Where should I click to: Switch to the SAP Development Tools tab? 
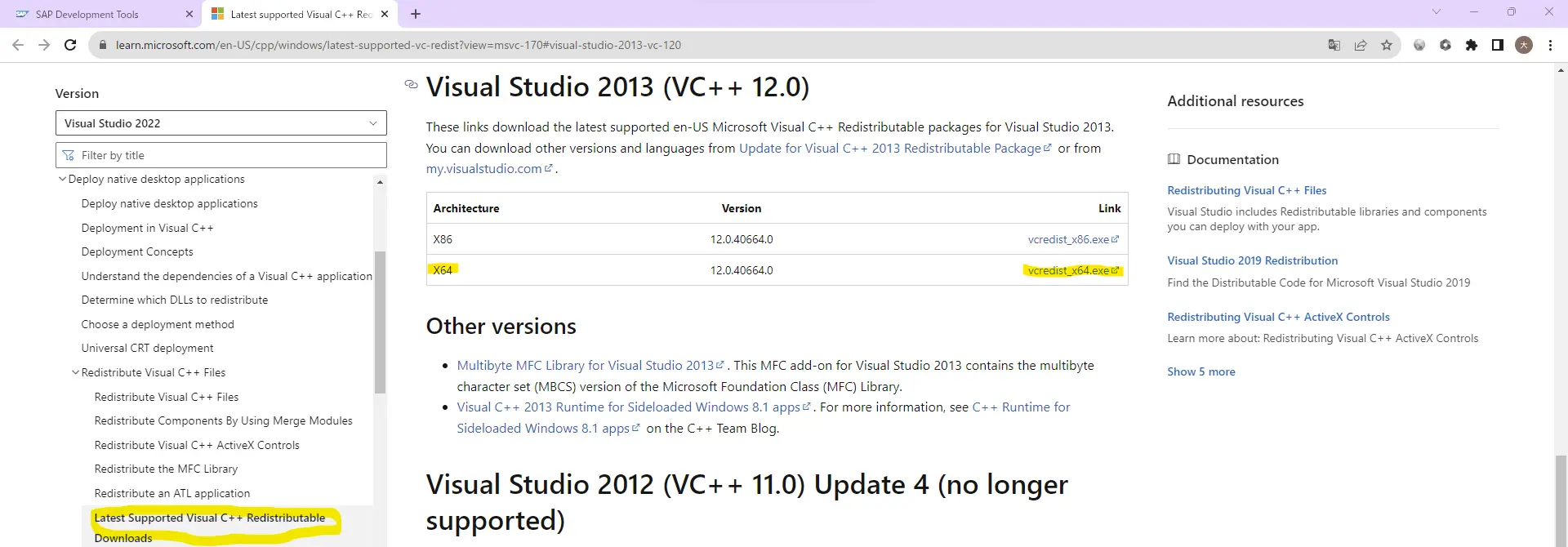point(101,14)
